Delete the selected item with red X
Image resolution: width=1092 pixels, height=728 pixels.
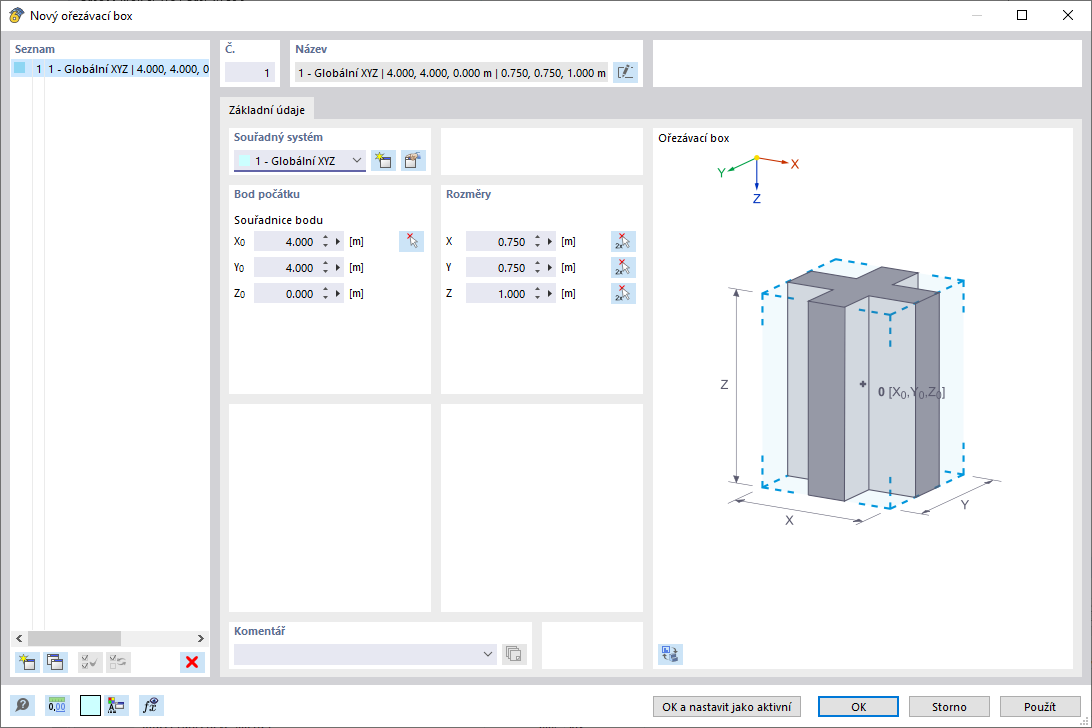[x=192, y=662]
